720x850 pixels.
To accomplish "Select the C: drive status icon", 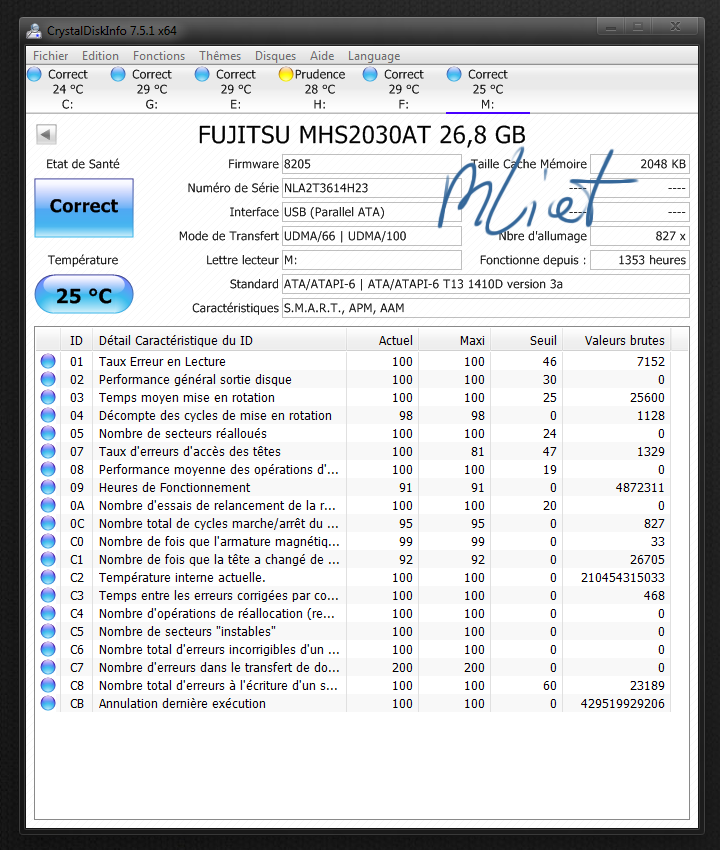I will pos(34,74).
